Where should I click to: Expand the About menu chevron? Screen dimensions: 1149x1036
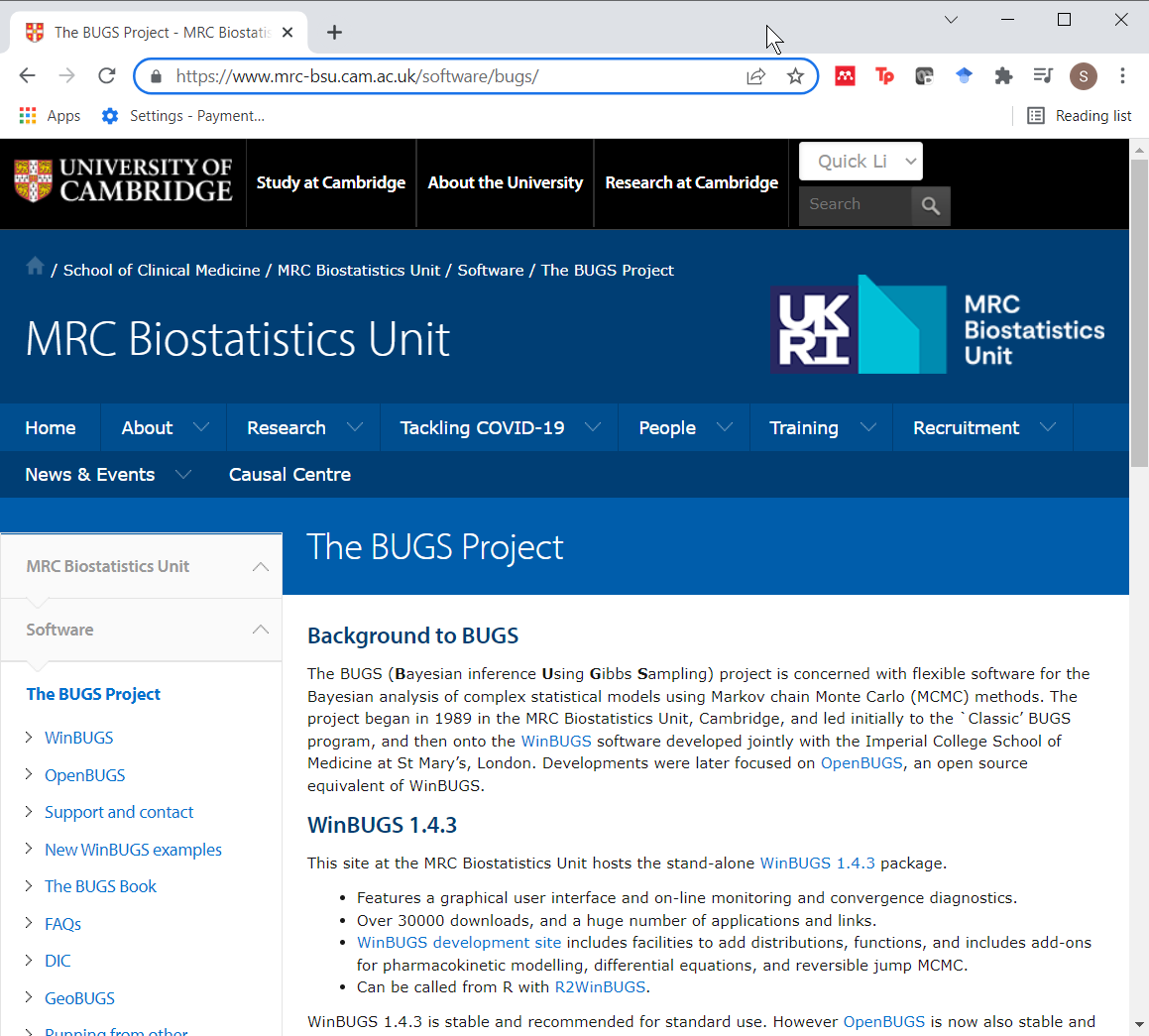[x=201, y=427]
